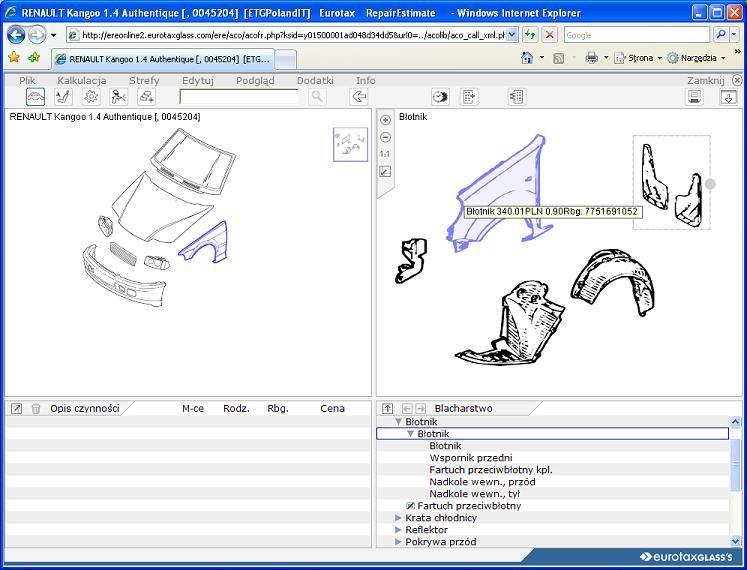The image size is (747, 570).
Task: Click the application part search field
Action: point(239,97)
